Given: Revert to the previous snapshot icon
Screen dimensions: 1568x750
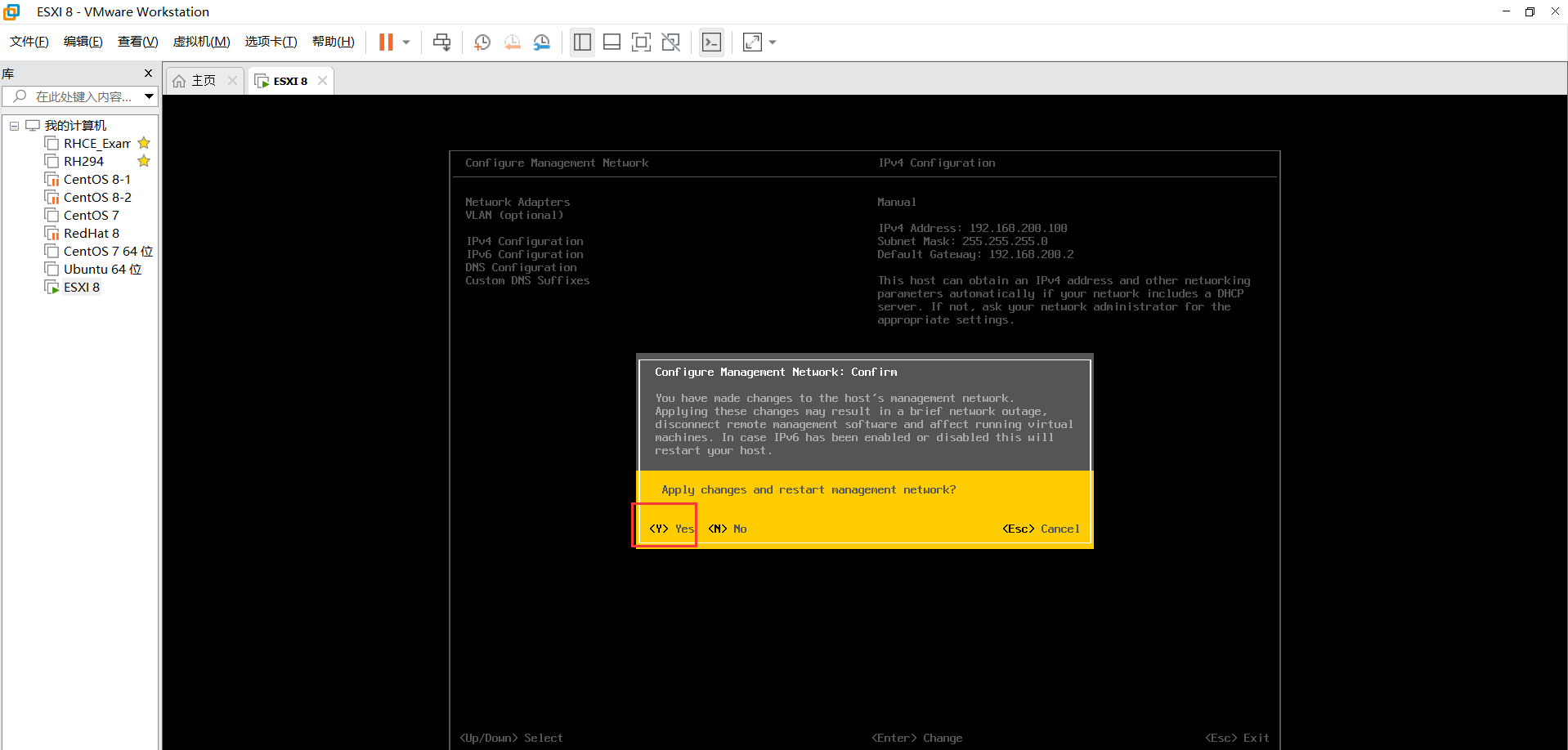Looking at the screenshot, I should [513, 42].
